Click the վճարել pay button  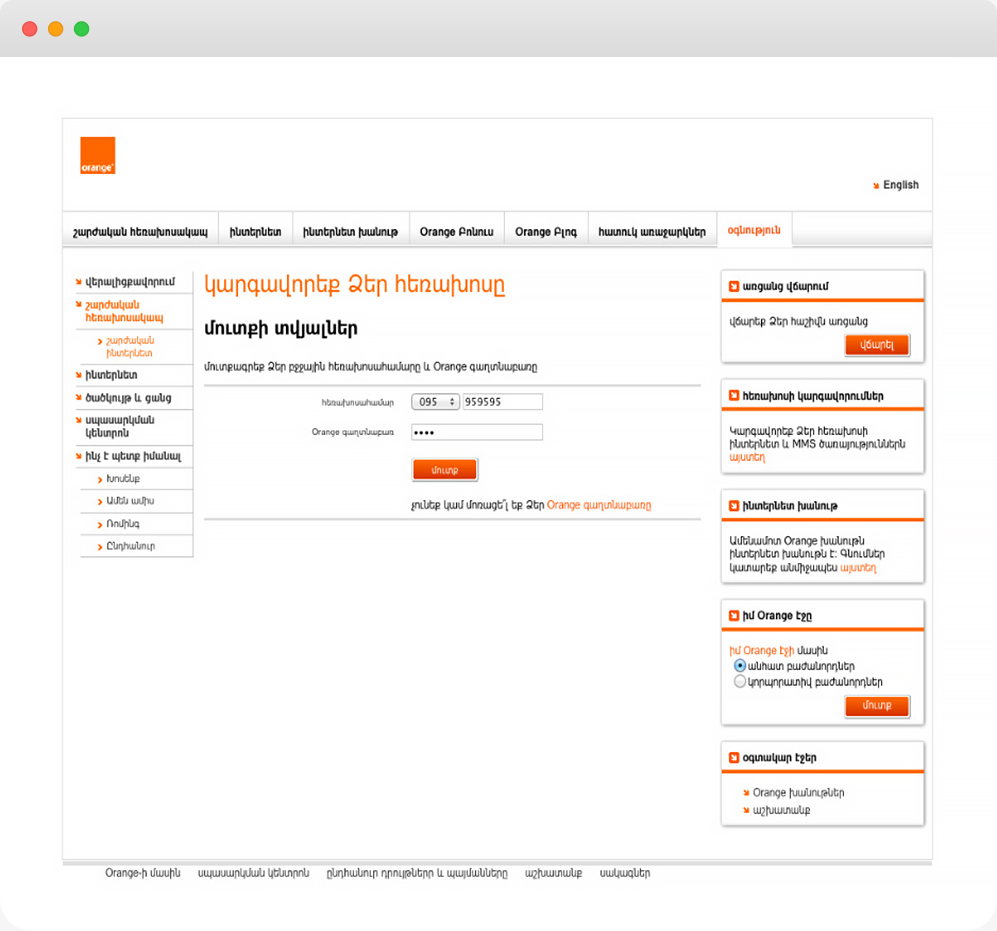(x=877, y=345)
